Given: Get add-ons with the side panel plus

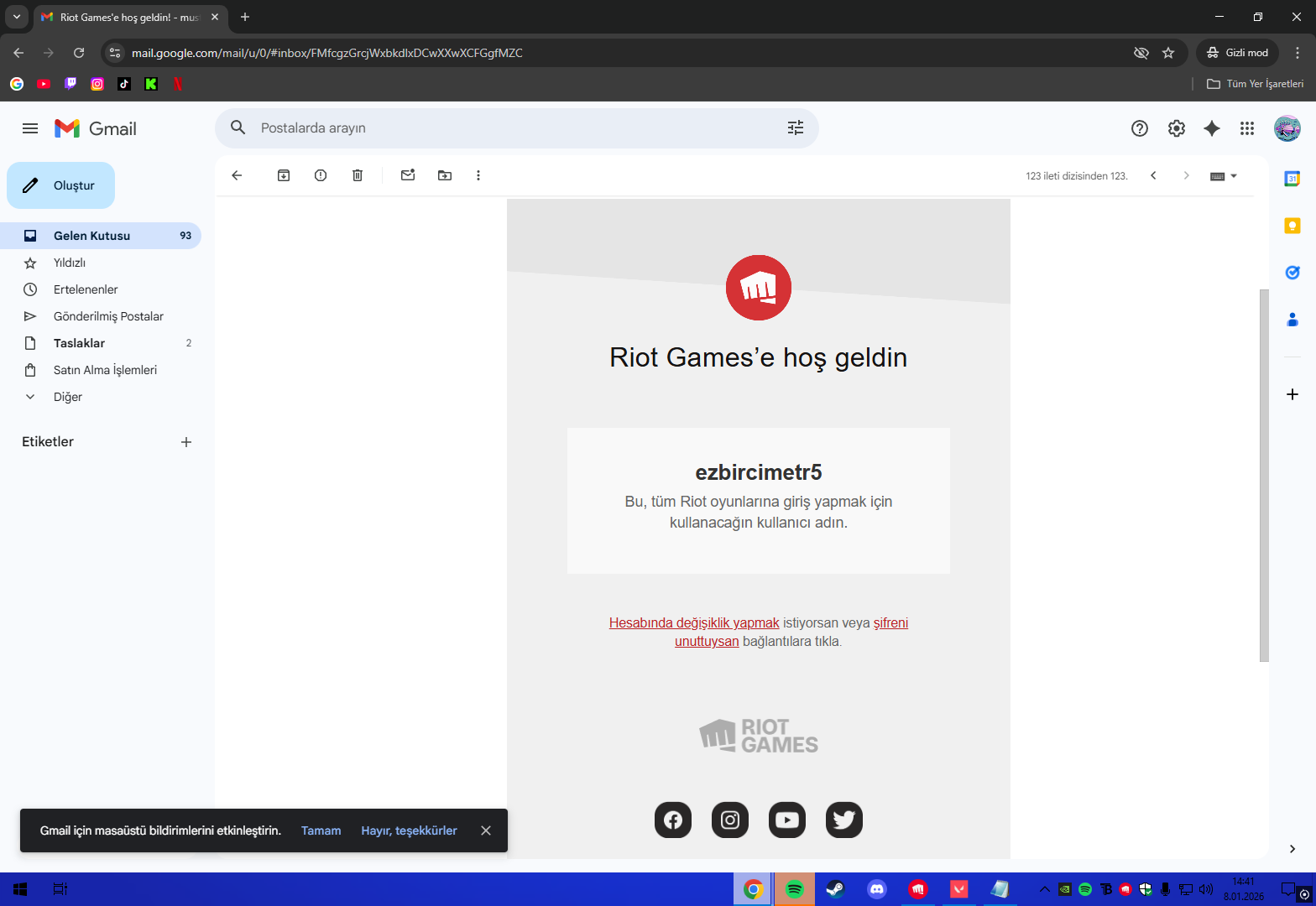Looking at the screenshot, I should coord(1292,394).
